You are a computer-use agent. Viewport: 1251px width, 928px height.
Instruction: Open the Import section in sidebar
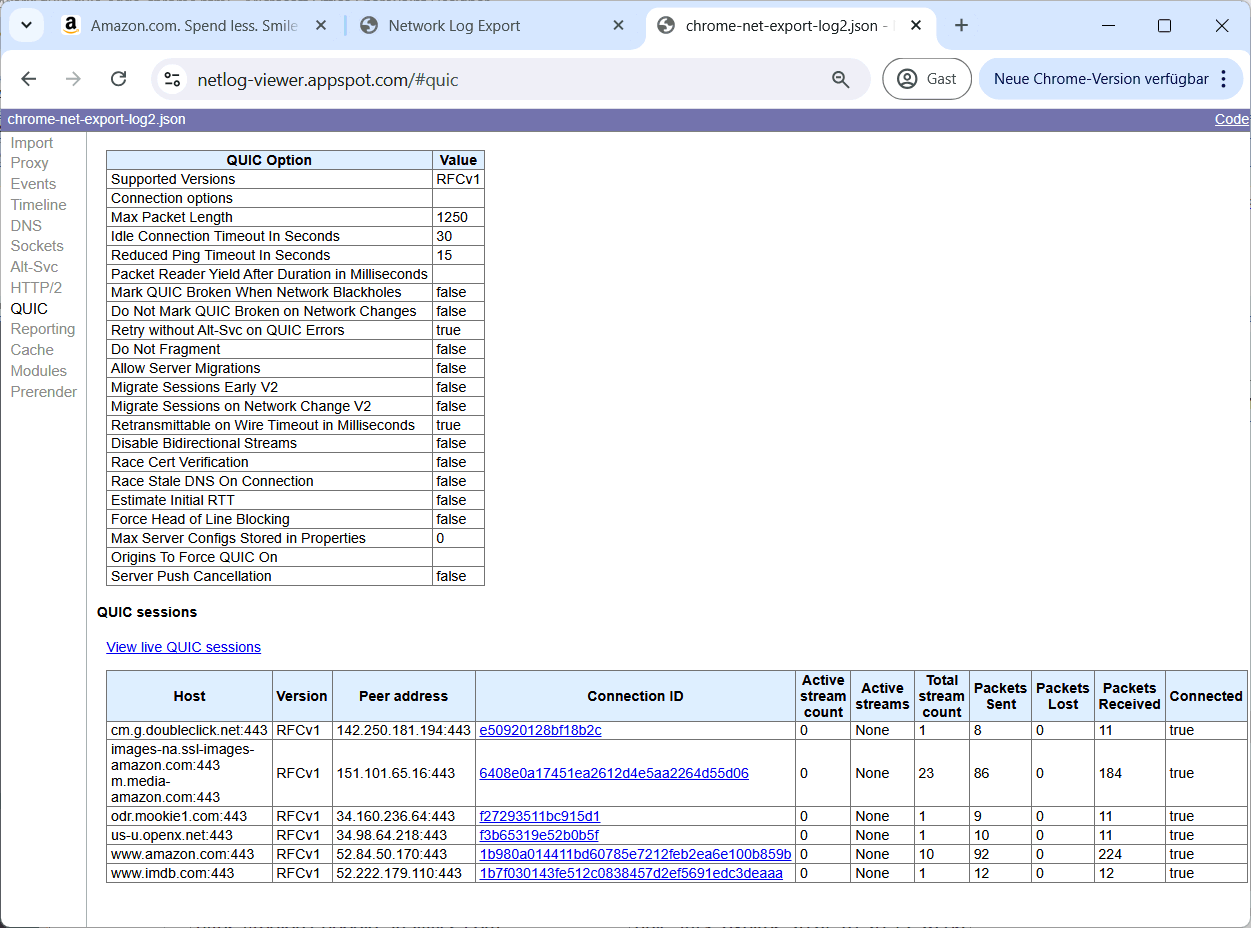[32, 143]
